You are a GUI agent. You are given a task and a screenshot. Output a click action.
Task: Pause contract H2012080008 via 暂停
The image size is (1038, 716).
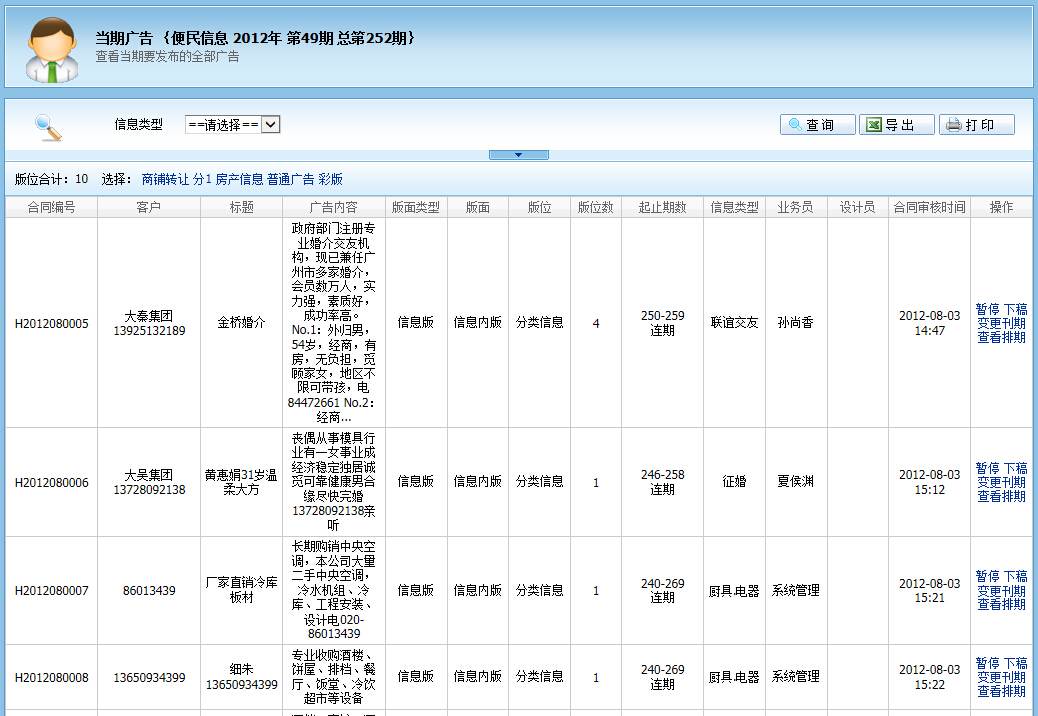pos(987,663)
